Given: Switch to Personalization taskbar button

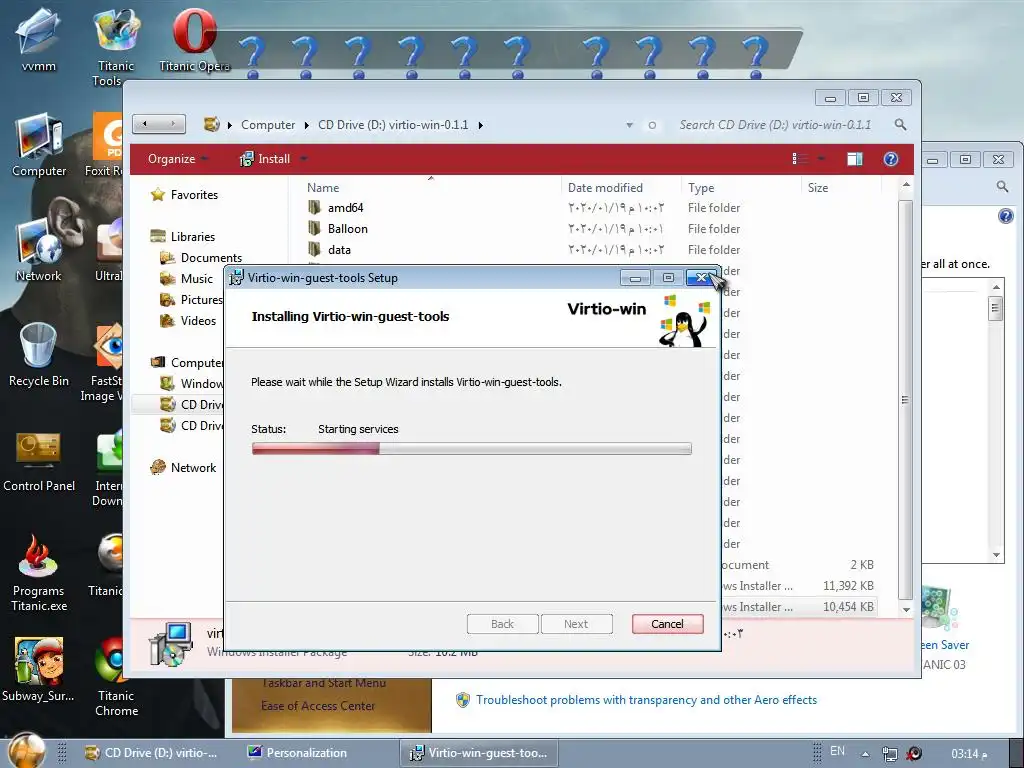Looking at the screenshot, I should click(x=298, y=753).
